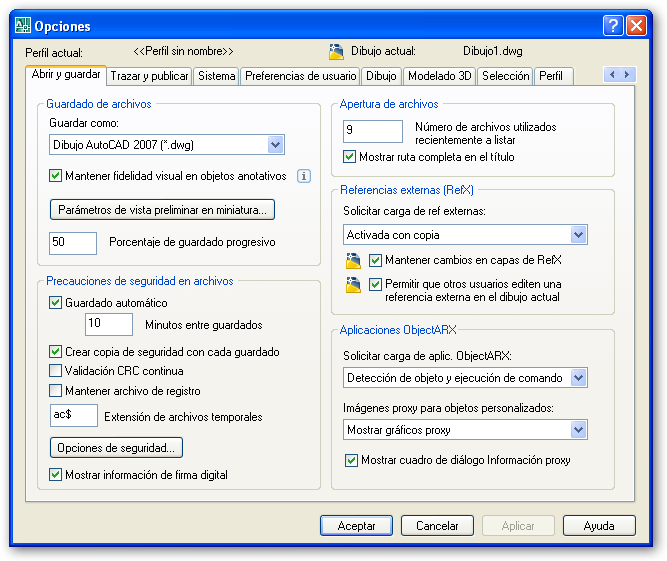
Task: Click the Dibujo1.dwg file name text
Action: tap(493, 51)
